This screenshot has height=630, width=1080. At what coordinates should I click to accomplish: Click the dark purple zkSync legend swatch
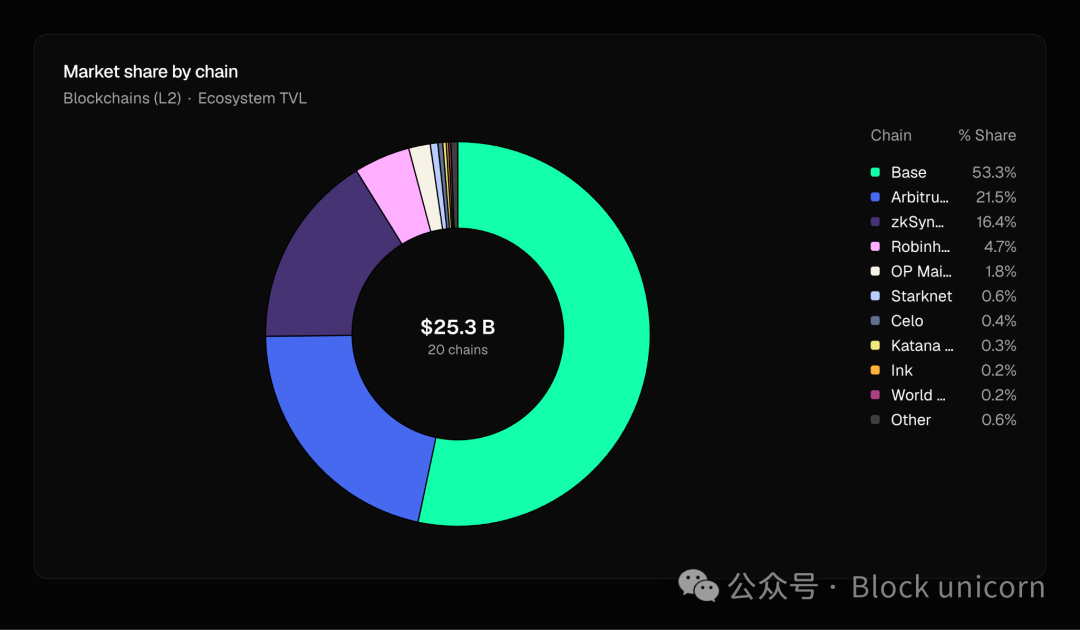coord(875,222)
